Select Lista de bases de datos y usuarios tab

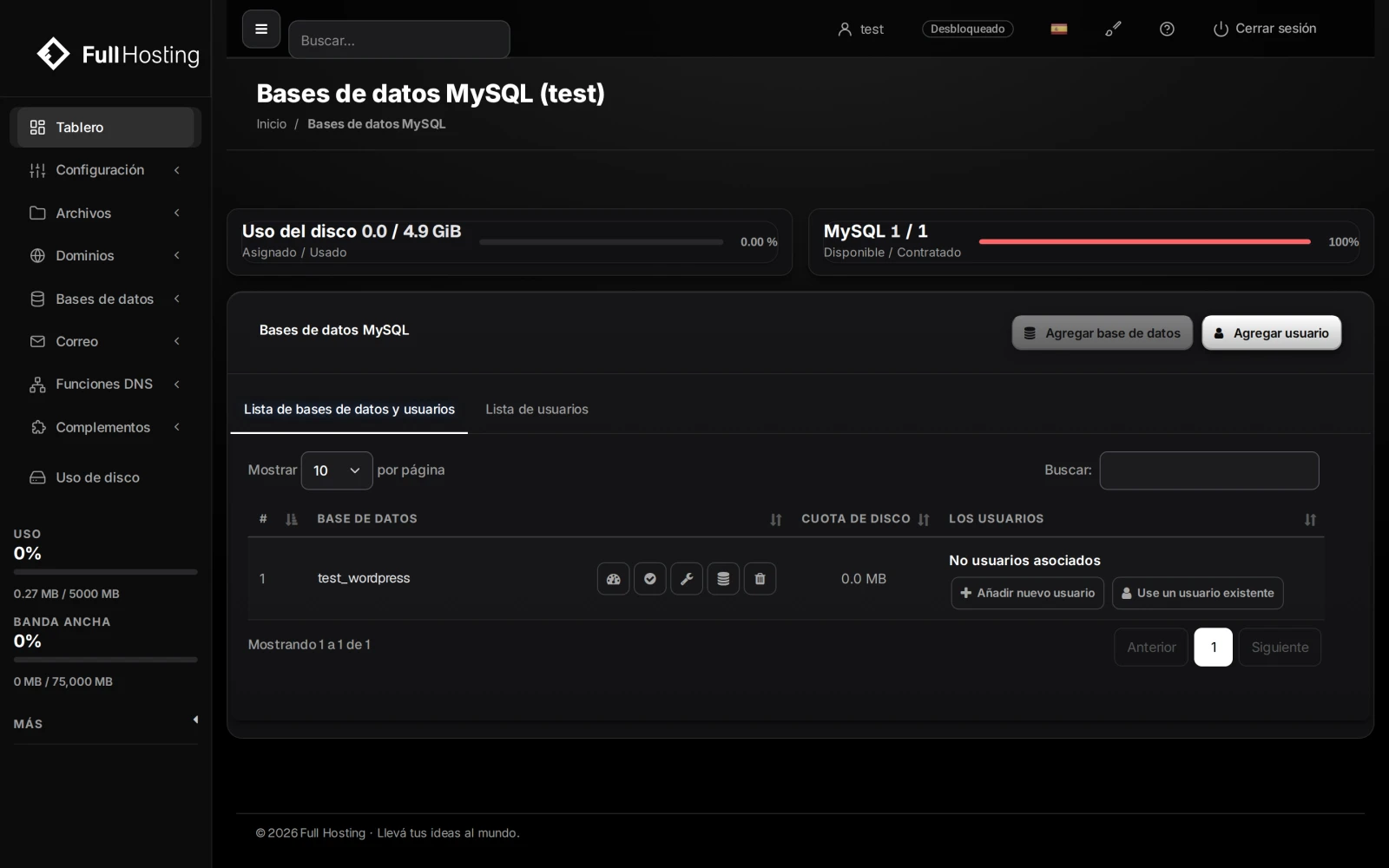point(349,409)
